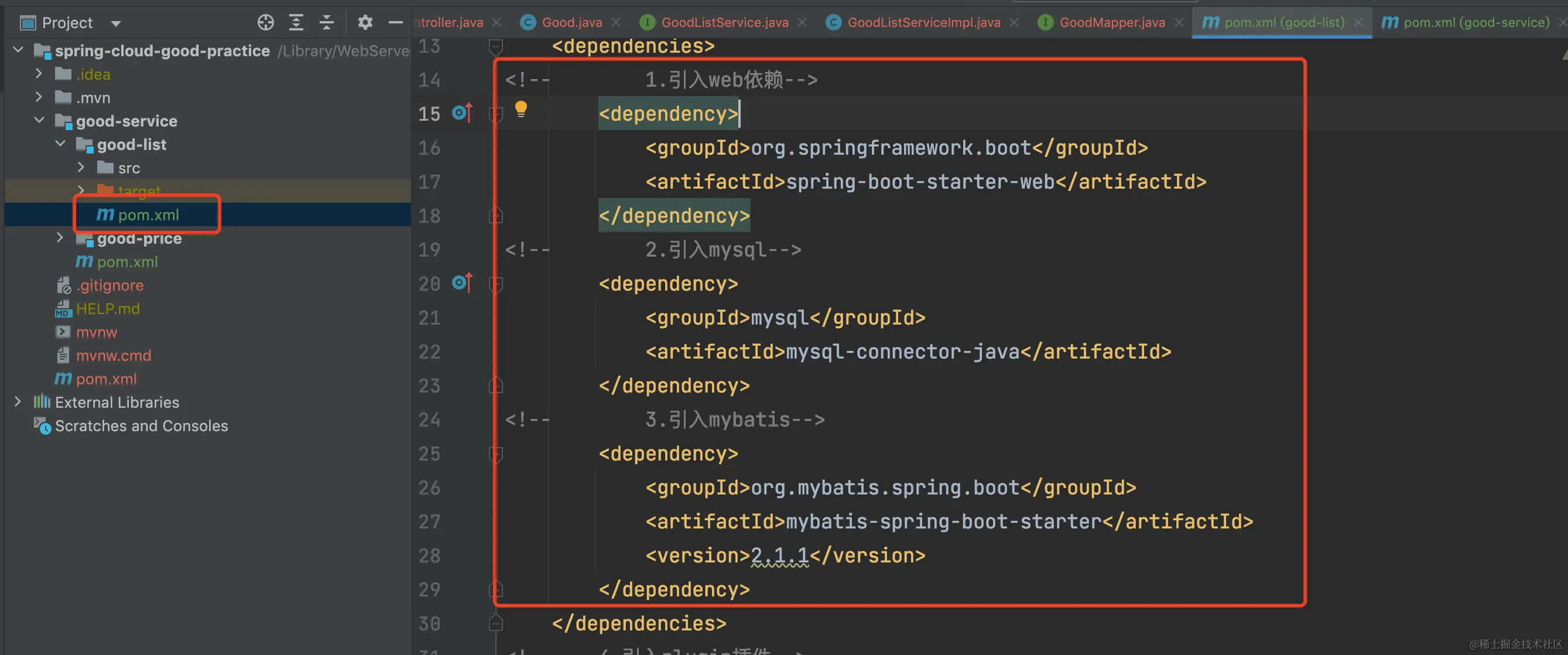Open the Project view dropdown arrow
This screenshot has width=1568, height=655.
pyautogui.click(x=116, y=24)
